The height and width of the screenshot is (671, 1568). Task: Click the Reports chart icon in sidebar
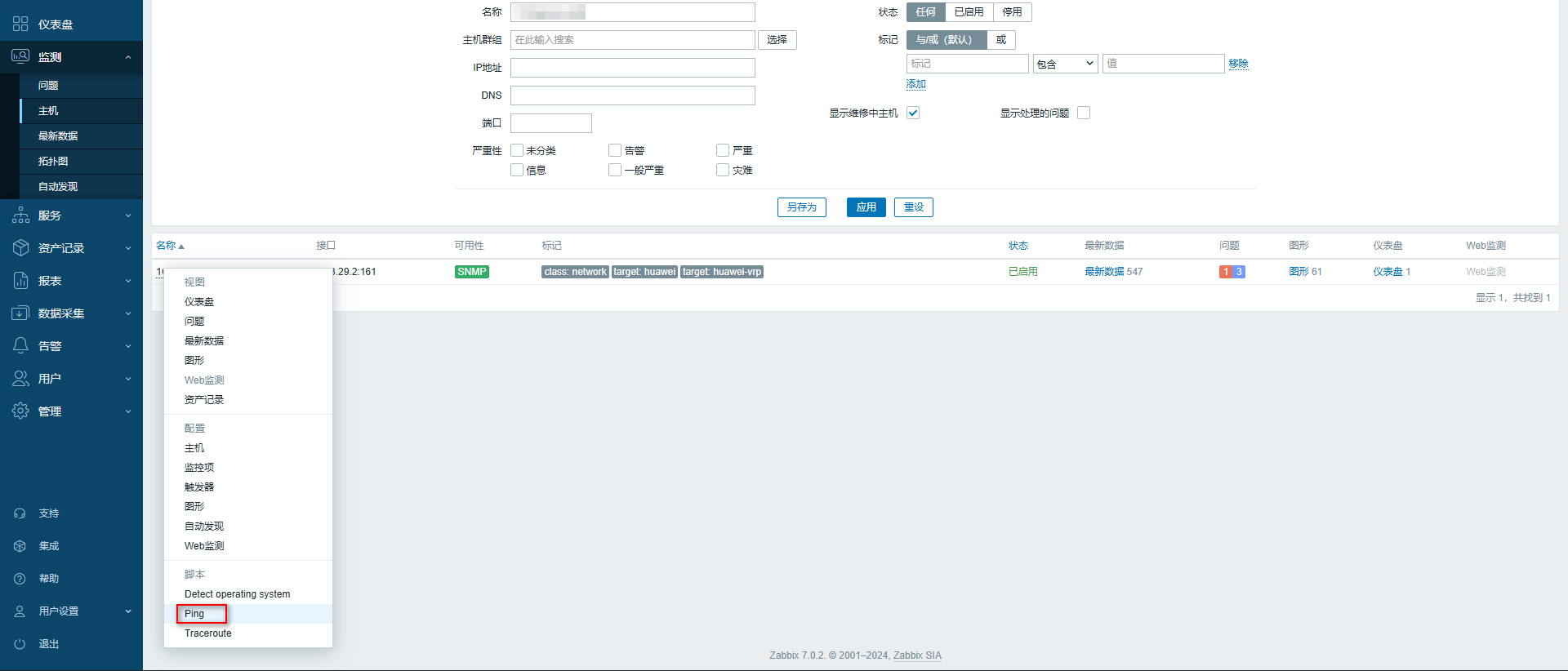click(20, 281)
